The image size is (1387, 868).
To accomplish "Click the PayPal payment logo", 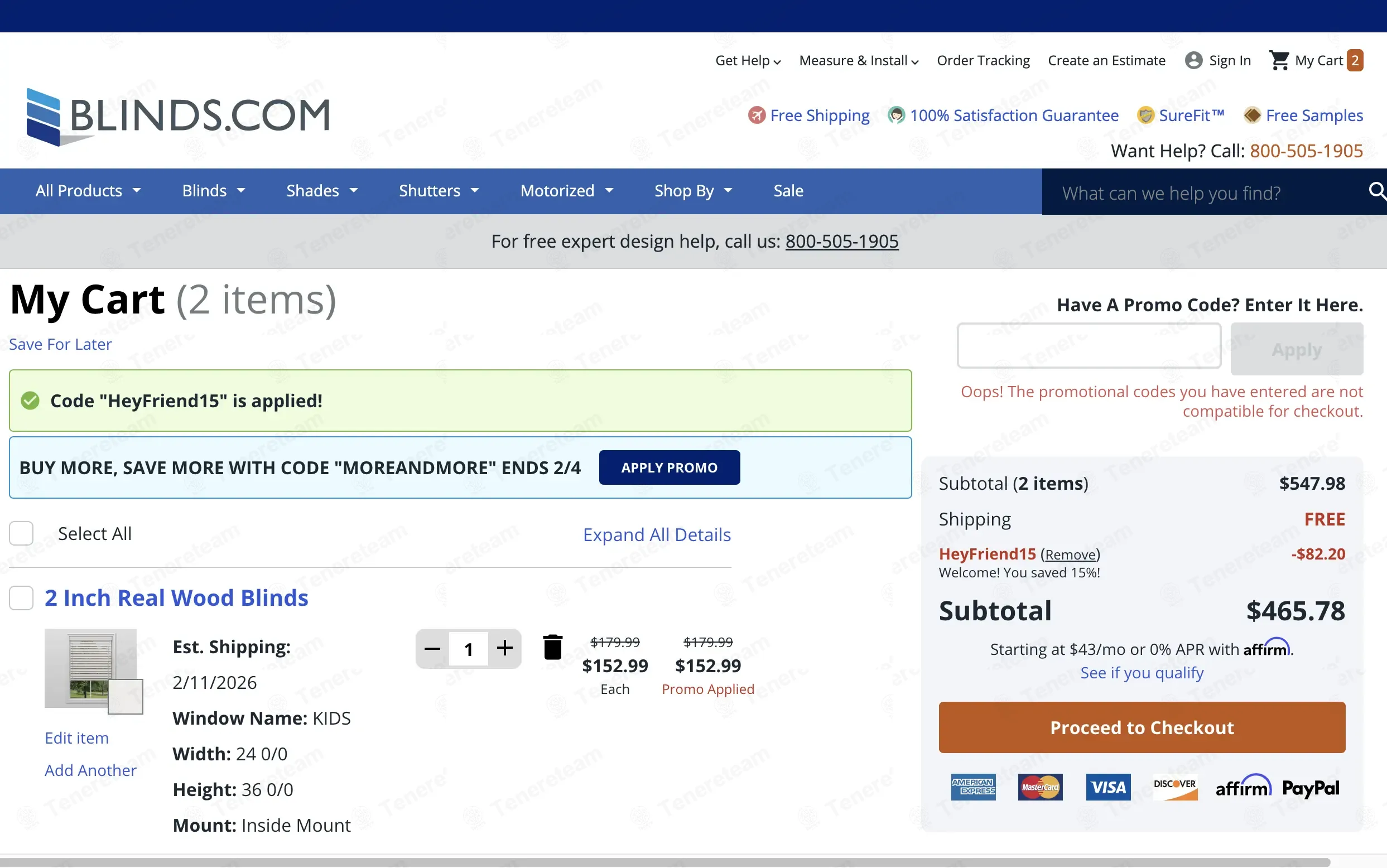I will click(x=1311, y=788).
